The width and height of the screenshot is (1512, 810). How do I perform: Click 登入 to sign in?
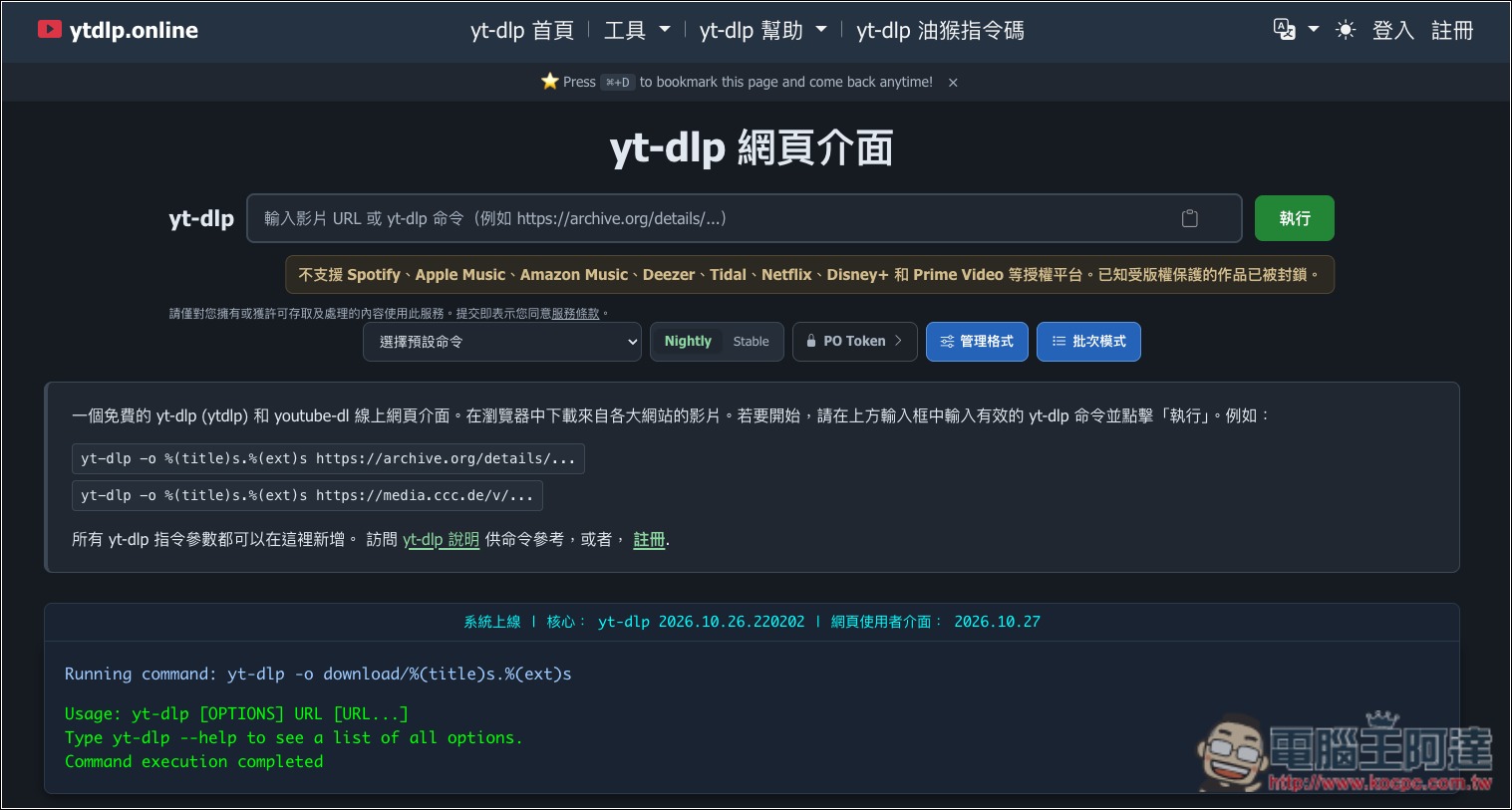1393,31
